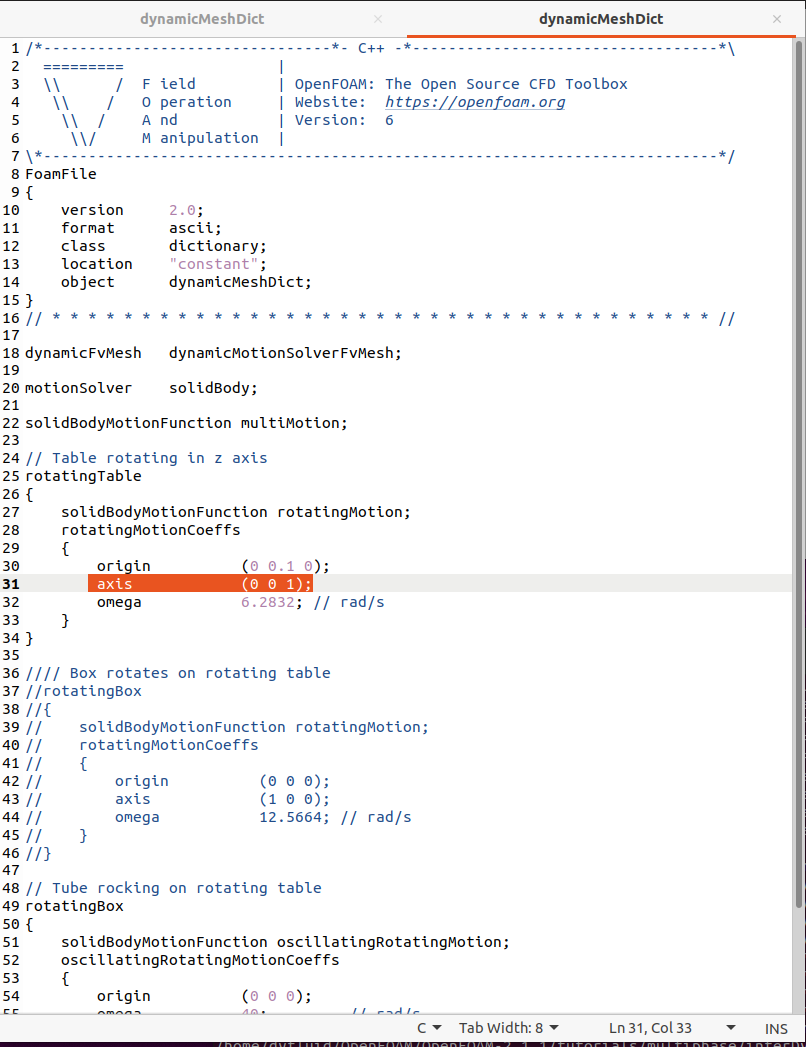Click the comment "Tube rocking on rotating table"

[x=186, y=888]
